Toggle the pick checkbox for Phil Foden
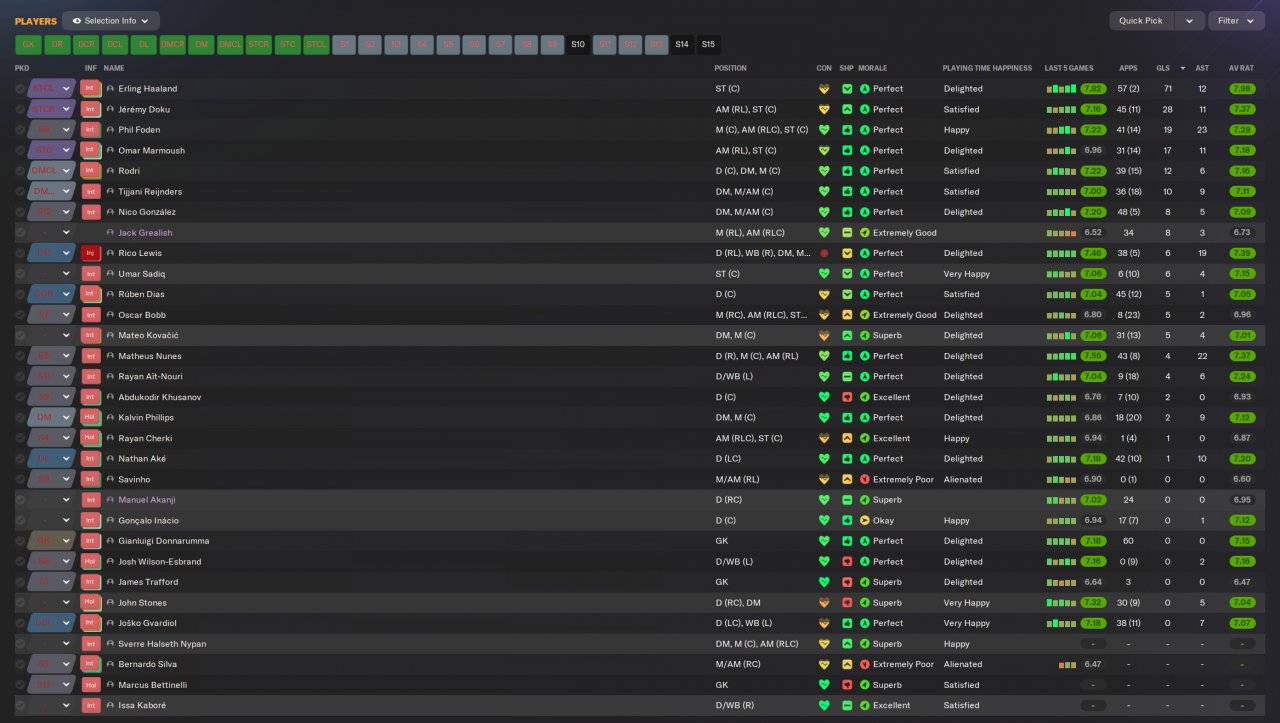The height and width of the screenshot is (723, 1280). click(x=20, y=130)
